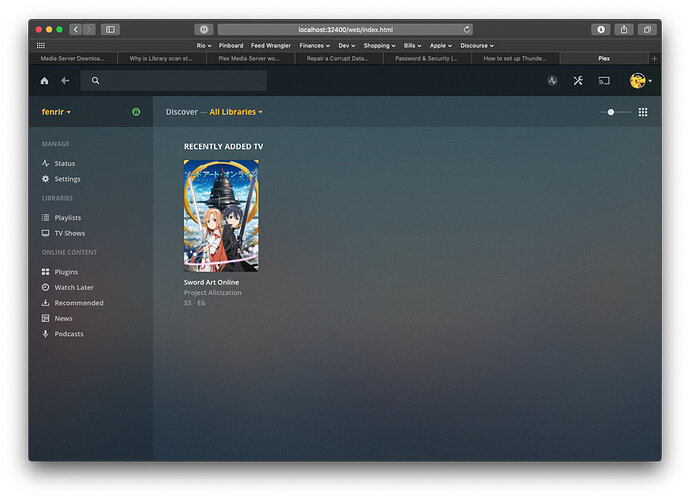Open the Pinboard bookmark
This screenshot has height=499, width=690.
[x=231, y=45]
